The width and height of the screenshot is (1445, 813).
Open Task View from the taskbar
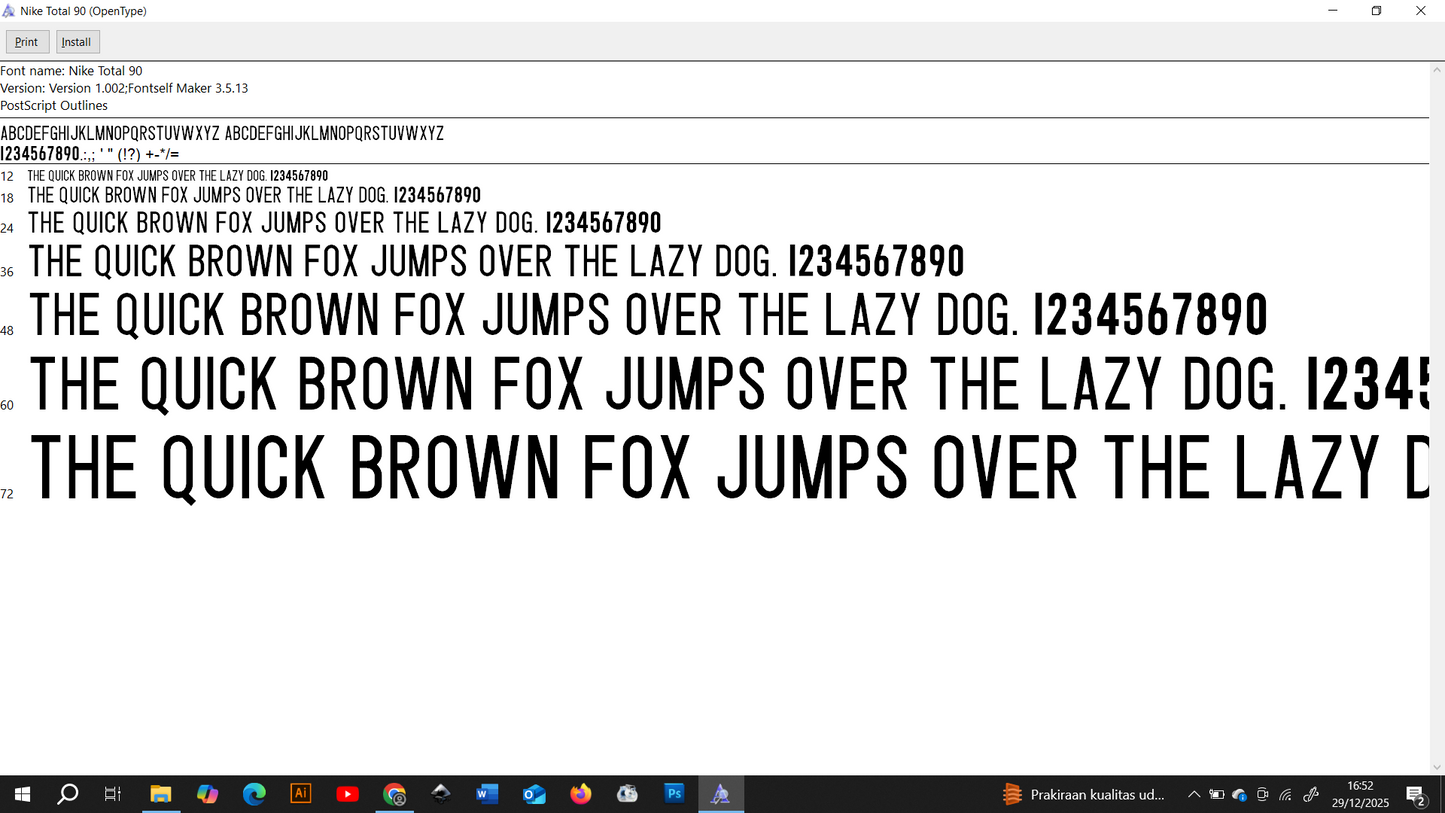[x=113, y=795]
